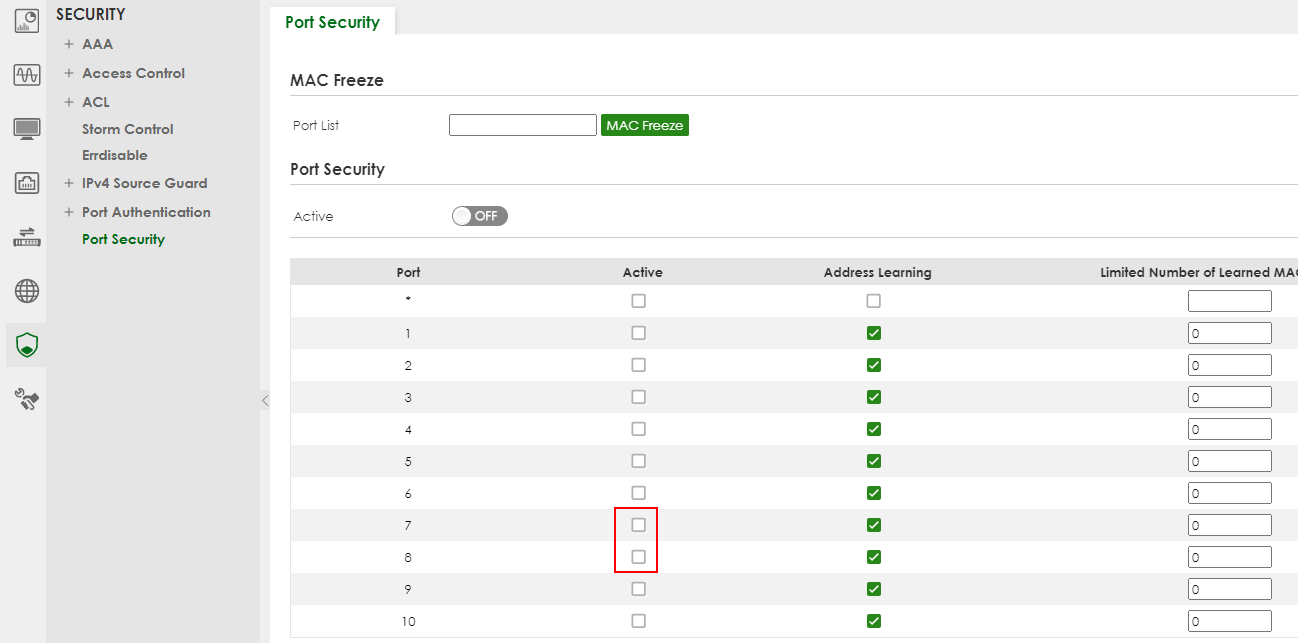The width and height of the screenshot is (1298, 643).
Task: Enable the highlighted Active checkbox for port 7
Action: tap(637, 524)
